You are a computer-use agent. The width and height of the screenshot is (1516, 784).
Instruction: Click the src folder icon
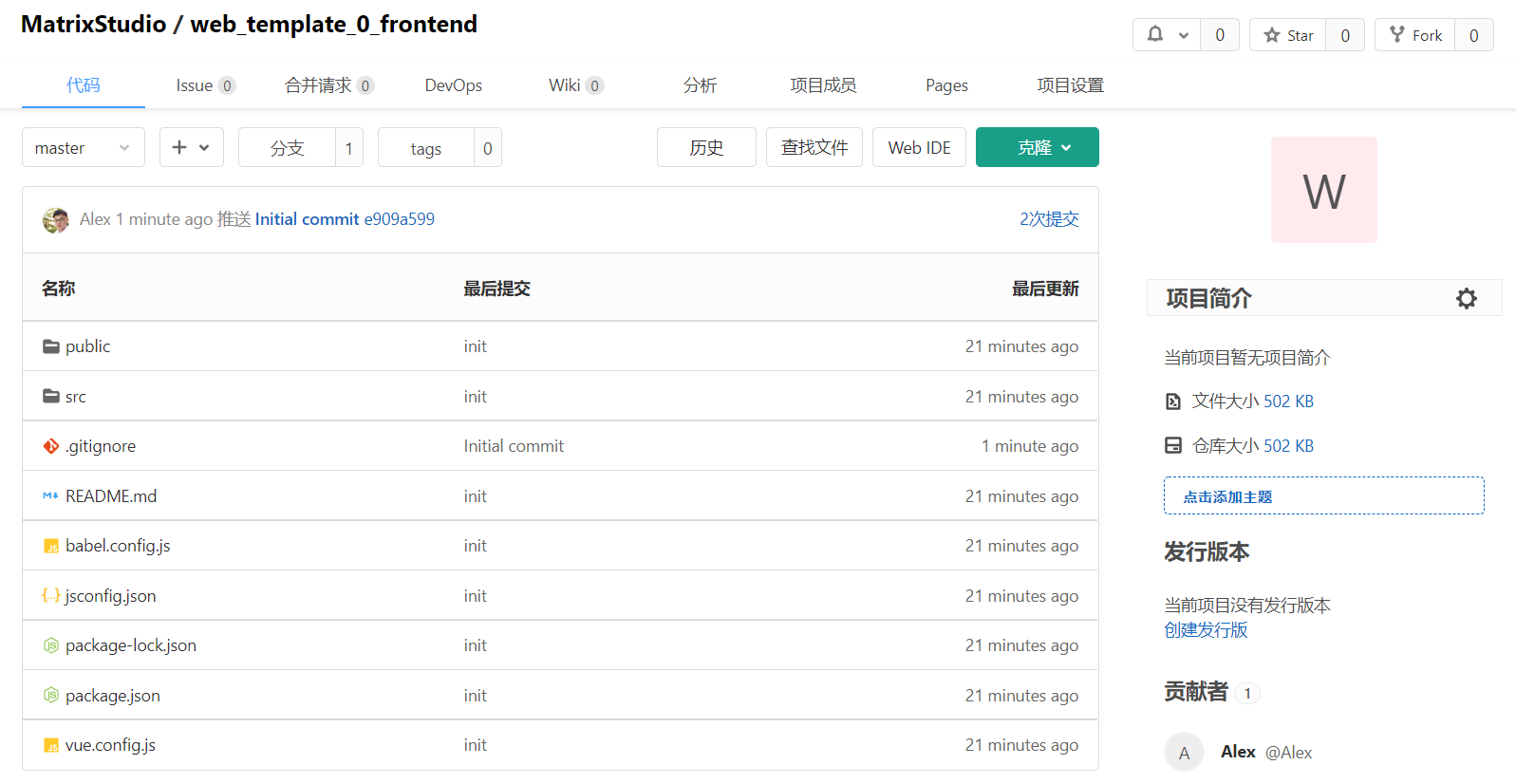51,396
